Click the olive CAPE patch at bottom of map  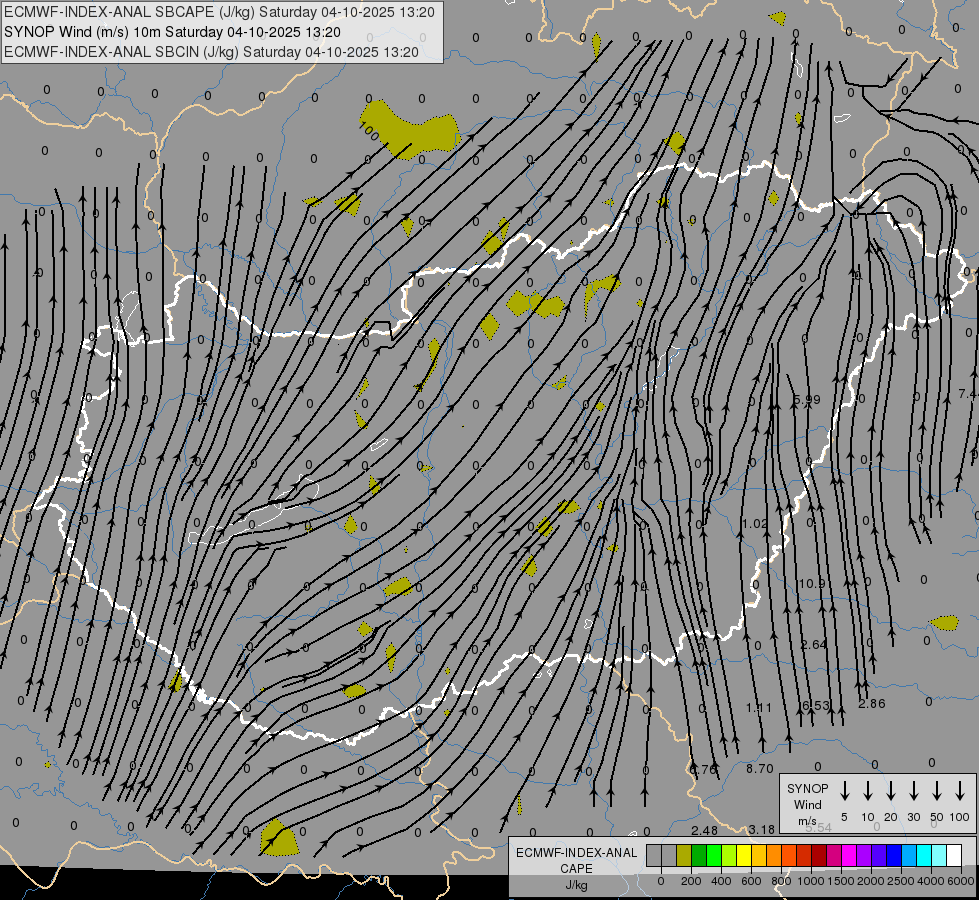pos(278,839)
